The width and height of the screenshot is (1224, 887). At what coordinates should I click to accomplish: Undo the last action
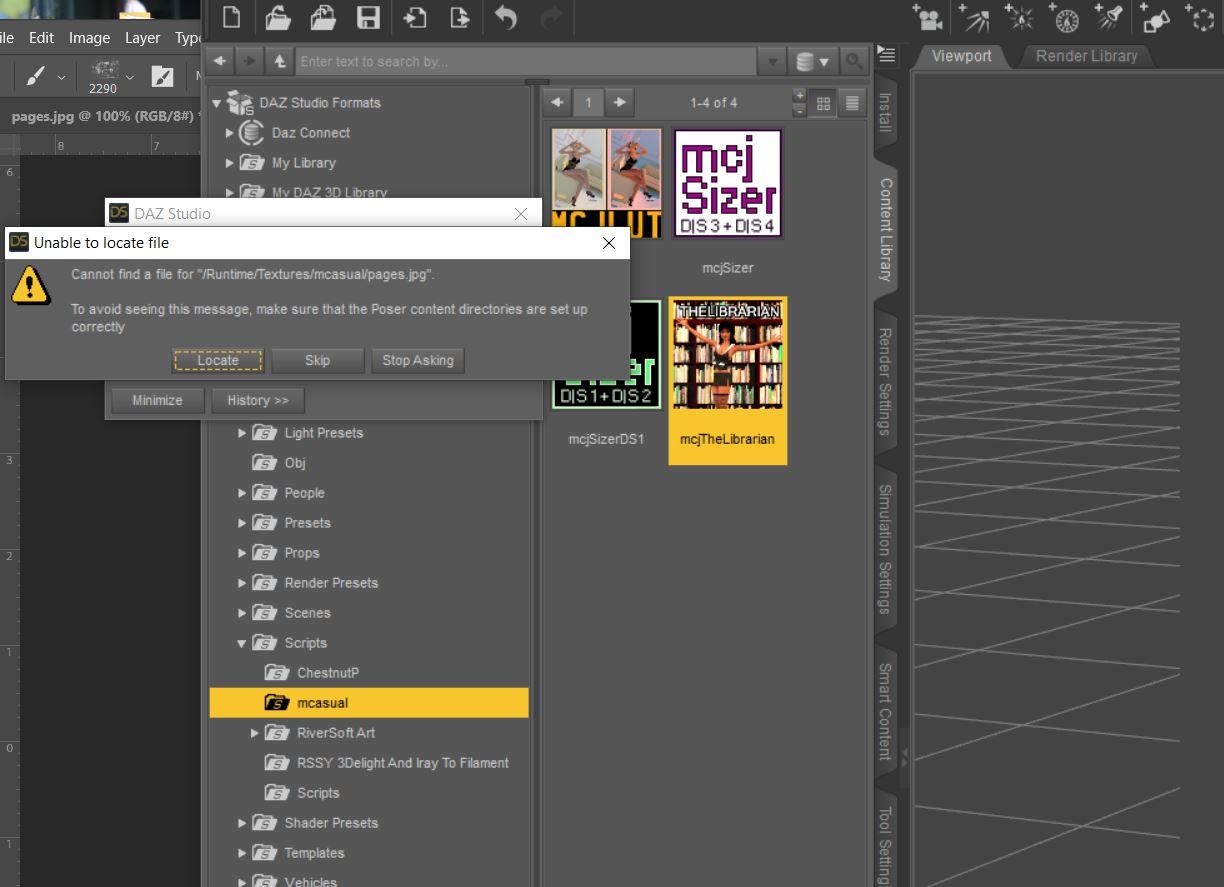506,17
